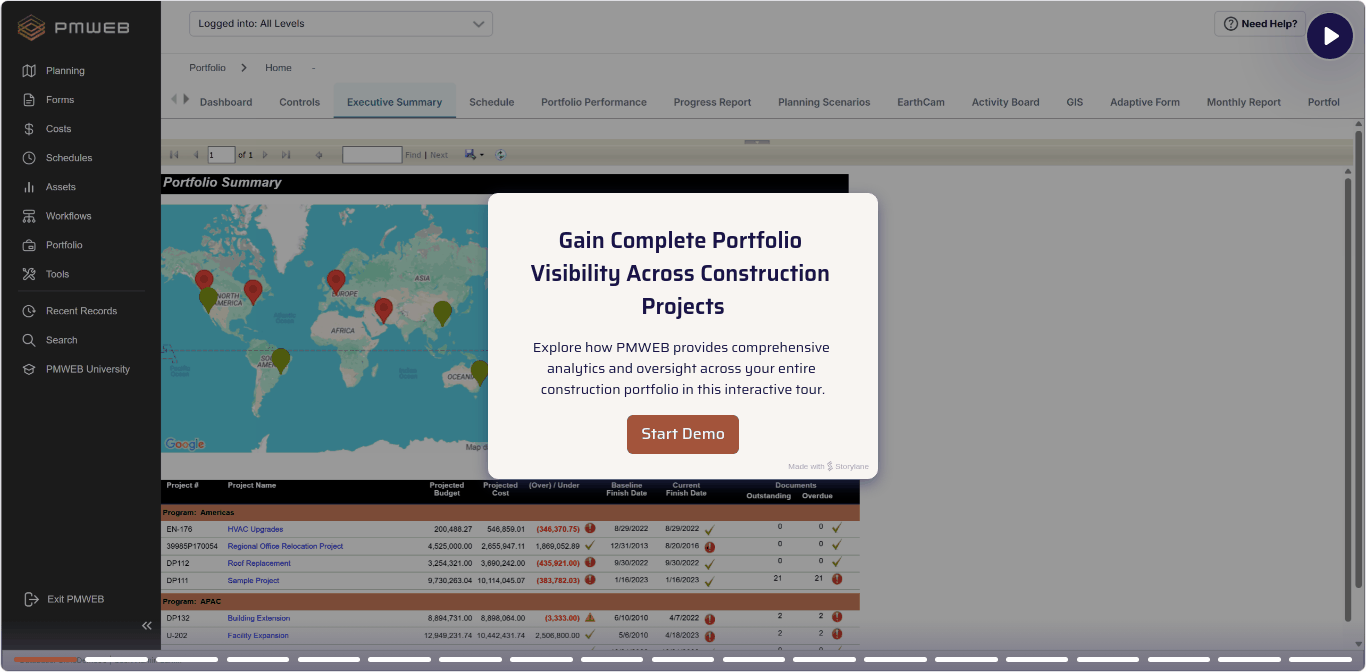The image size is (1366, 672).
Task: Open the report export save dropdown
Action: pyautogui.click(x=474, y=155)
